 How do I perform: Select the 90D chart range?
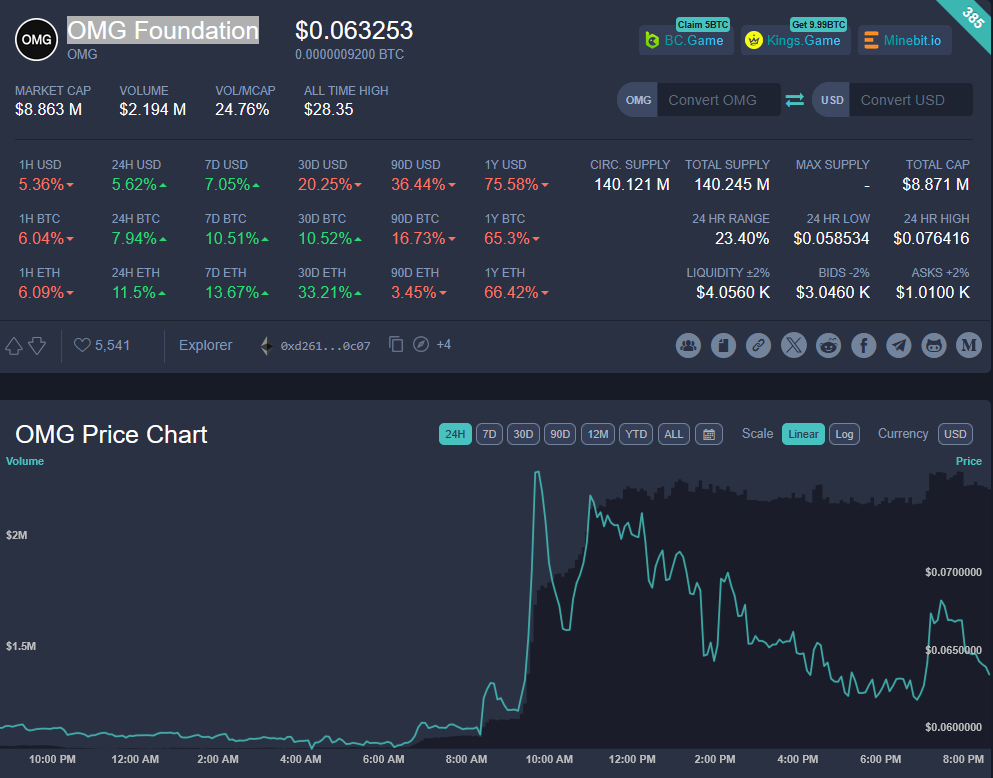pos(560,434)
